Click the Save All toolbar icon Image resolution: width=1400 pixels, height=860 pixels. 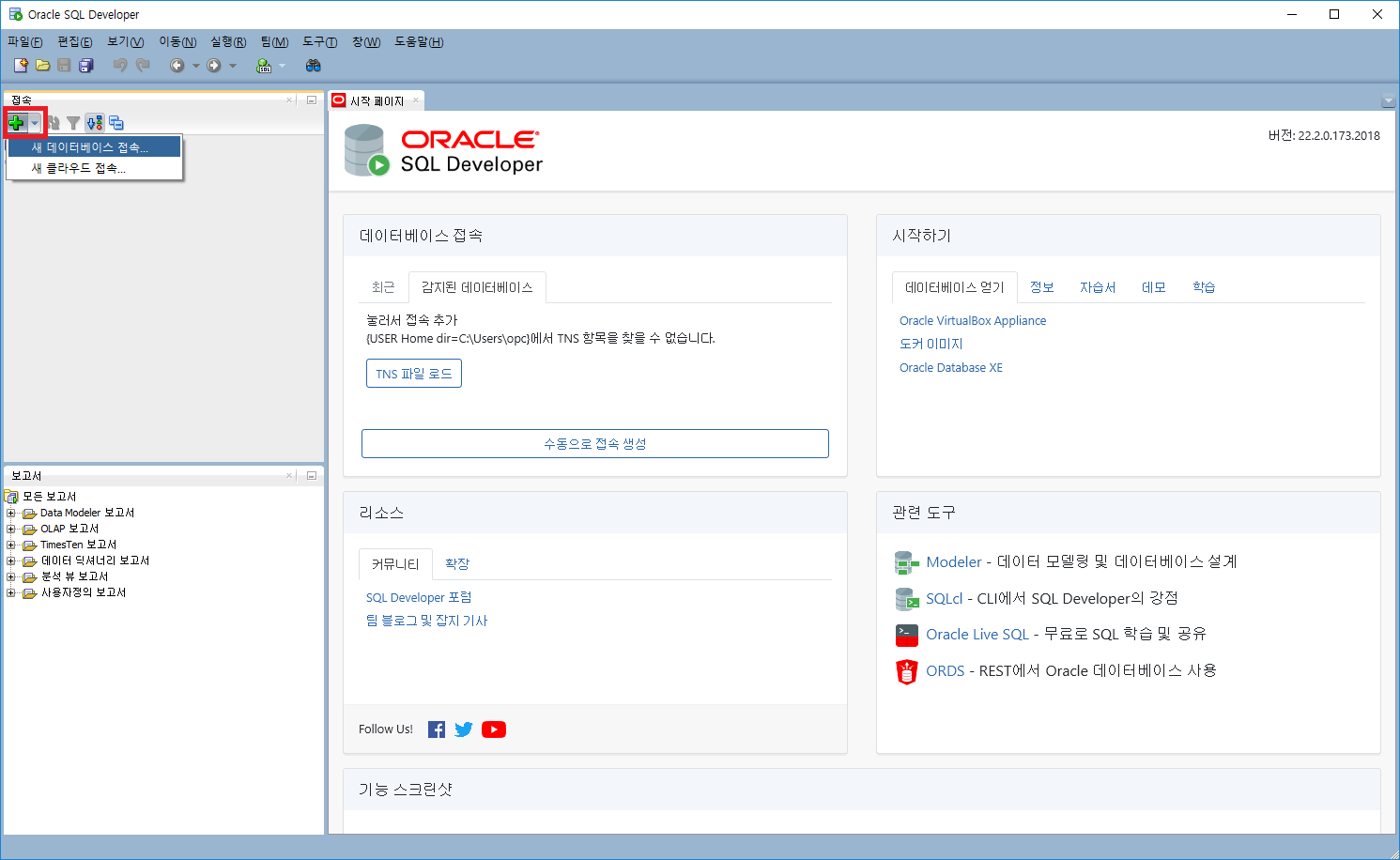pos(86,65)
